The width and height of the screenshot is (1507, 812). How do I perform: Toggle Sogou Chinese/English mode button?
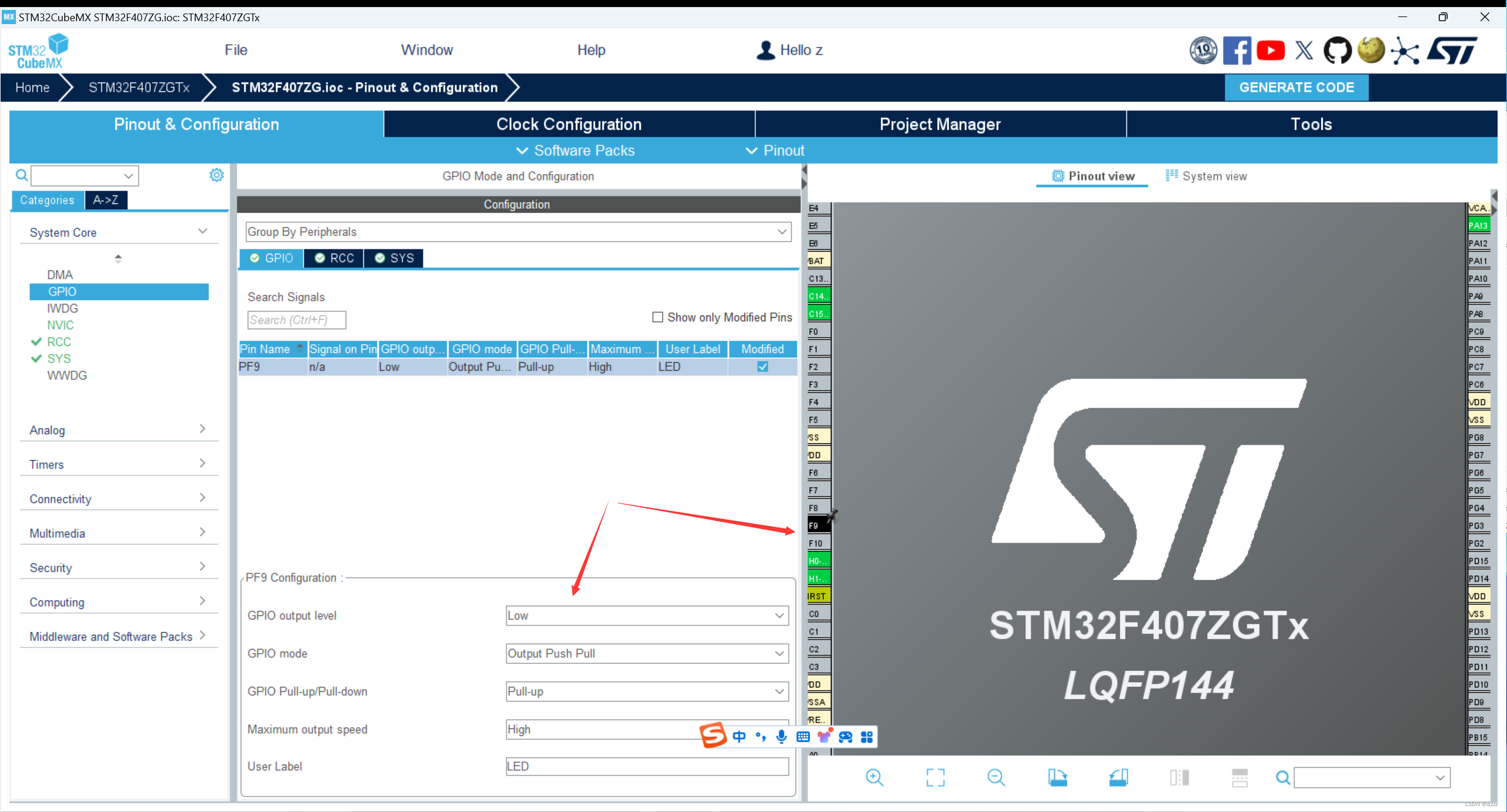tap(739, 737)
